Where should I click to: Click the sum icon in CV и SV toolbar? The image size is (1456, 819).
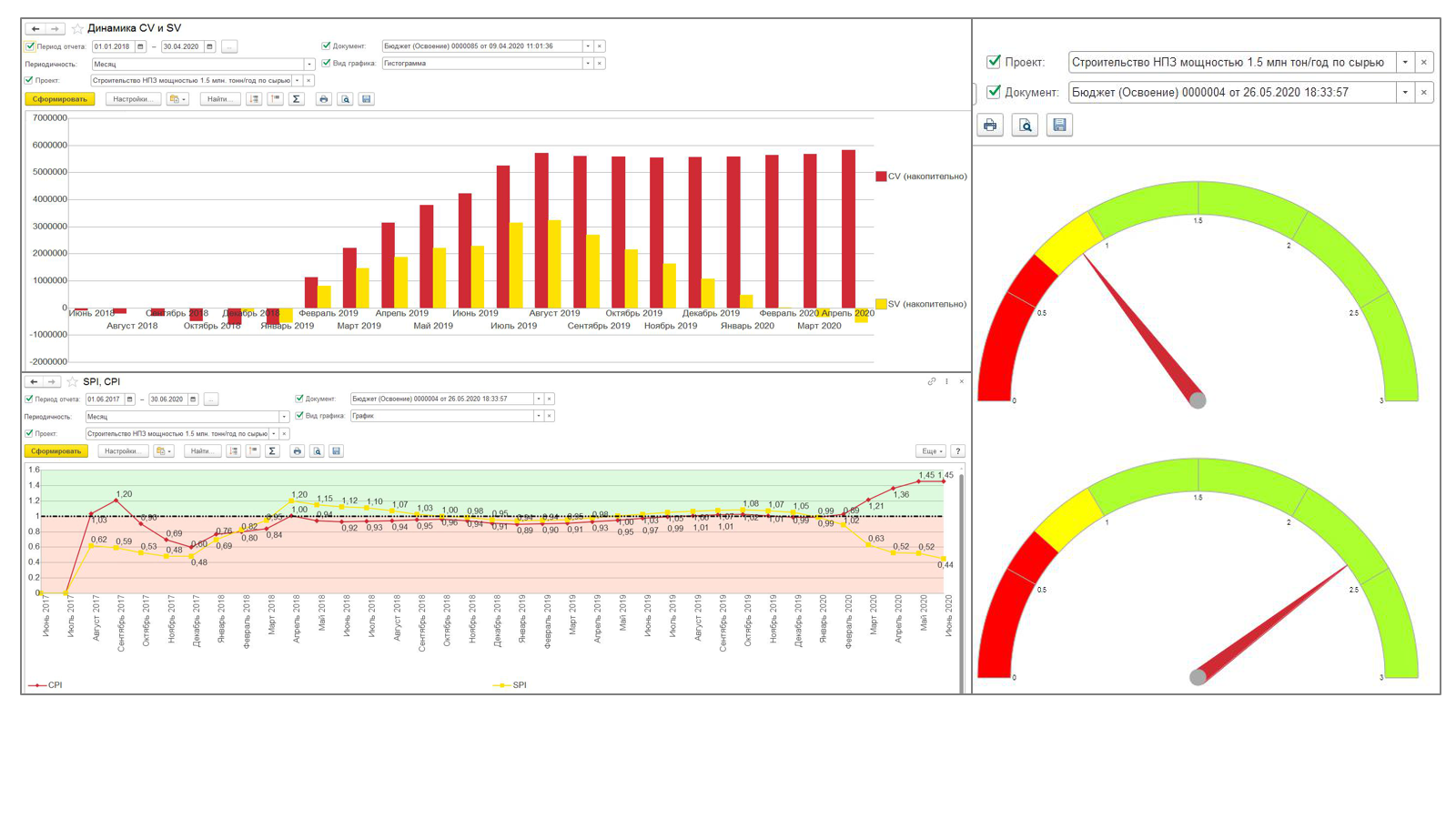tap(297, 99)
